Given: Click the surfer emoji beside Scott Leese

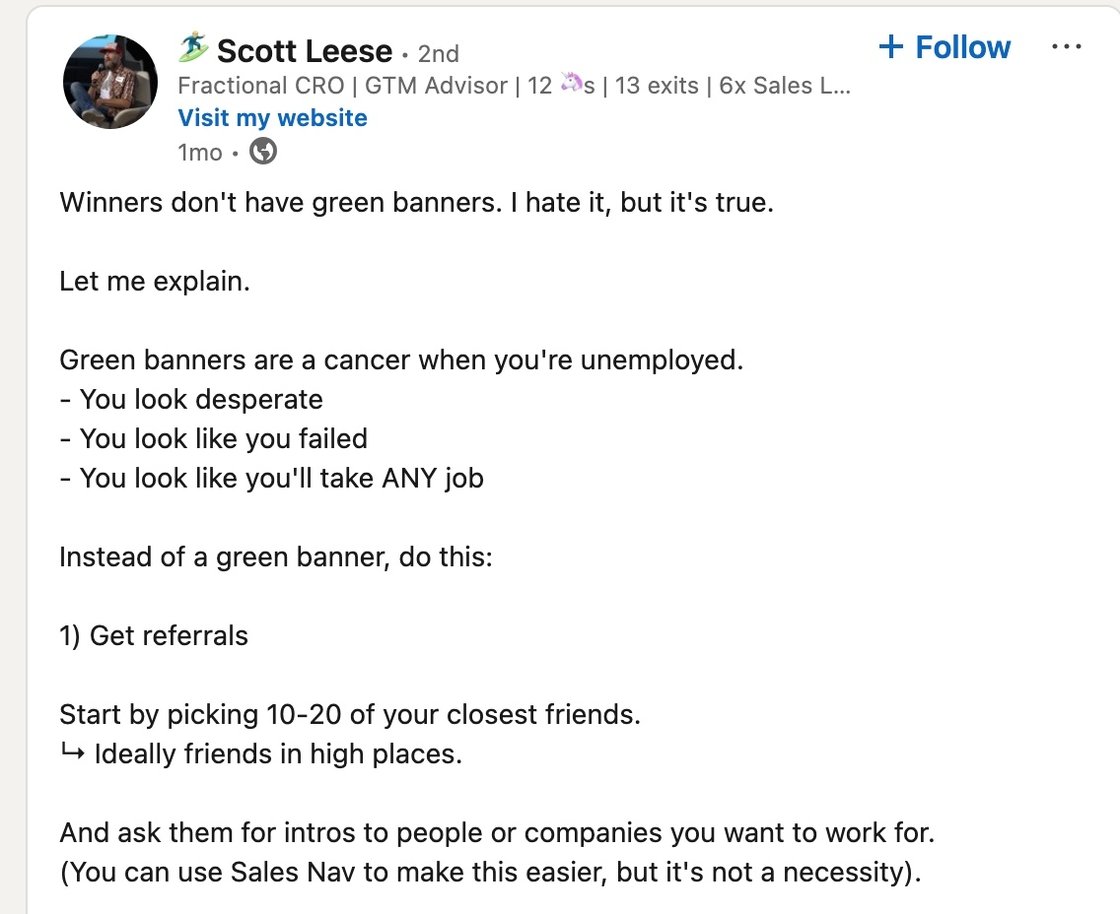Looking at the screenshot, I should (193, 48).
